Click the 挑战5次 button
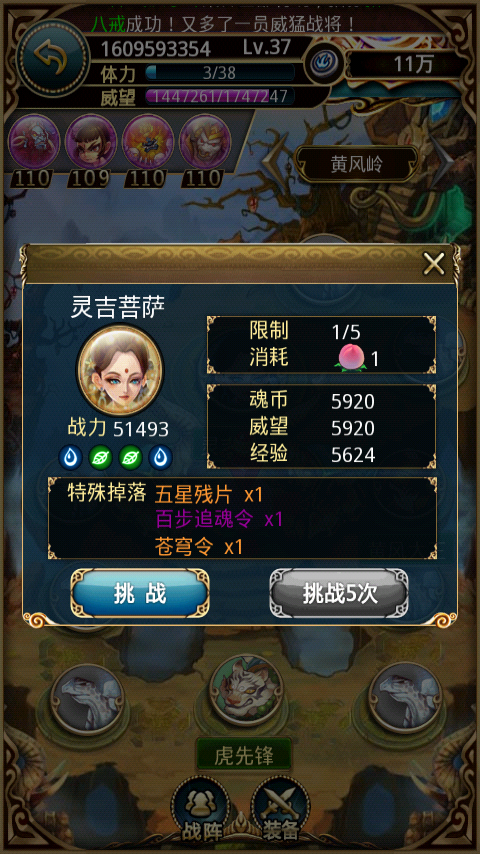Viewport: 480px width, 854px height. tap(339, 594)
